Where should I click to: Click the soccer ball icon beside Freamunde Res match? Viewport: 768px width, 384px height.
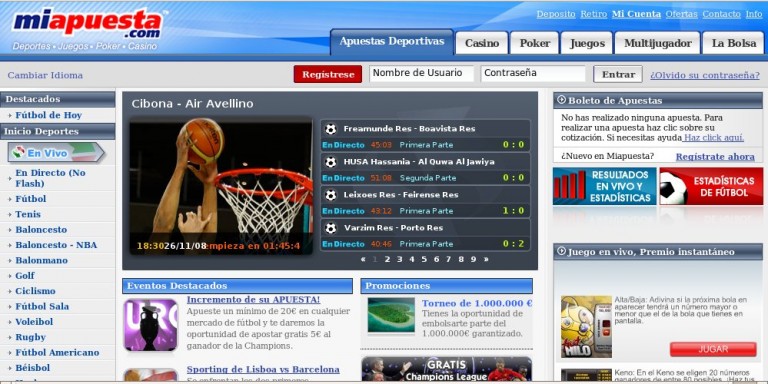click(331, 129)
